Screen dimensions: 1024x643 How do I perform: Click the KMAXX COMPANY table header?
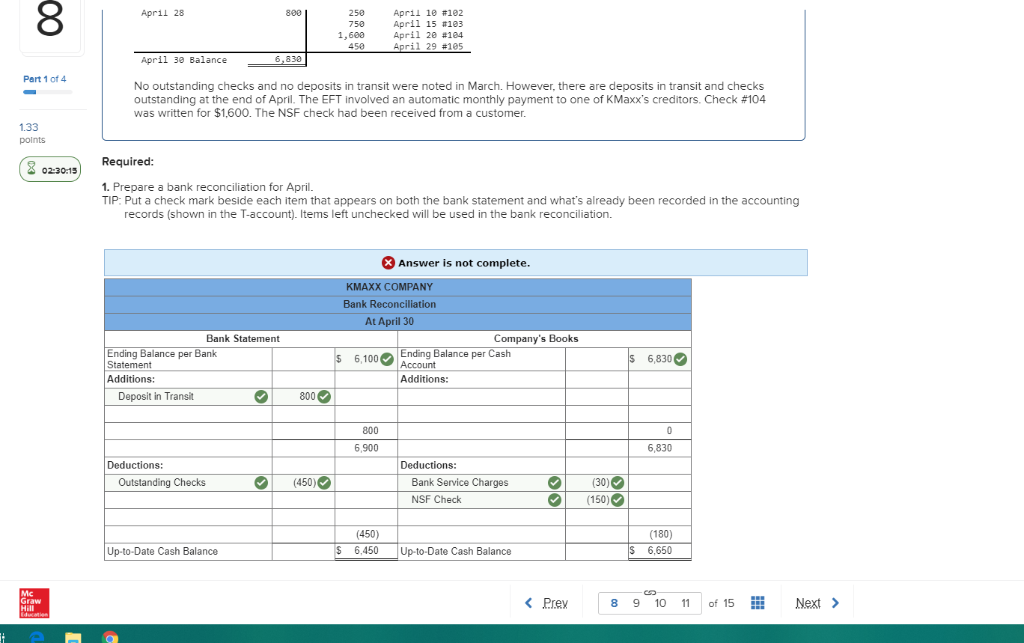398,287
